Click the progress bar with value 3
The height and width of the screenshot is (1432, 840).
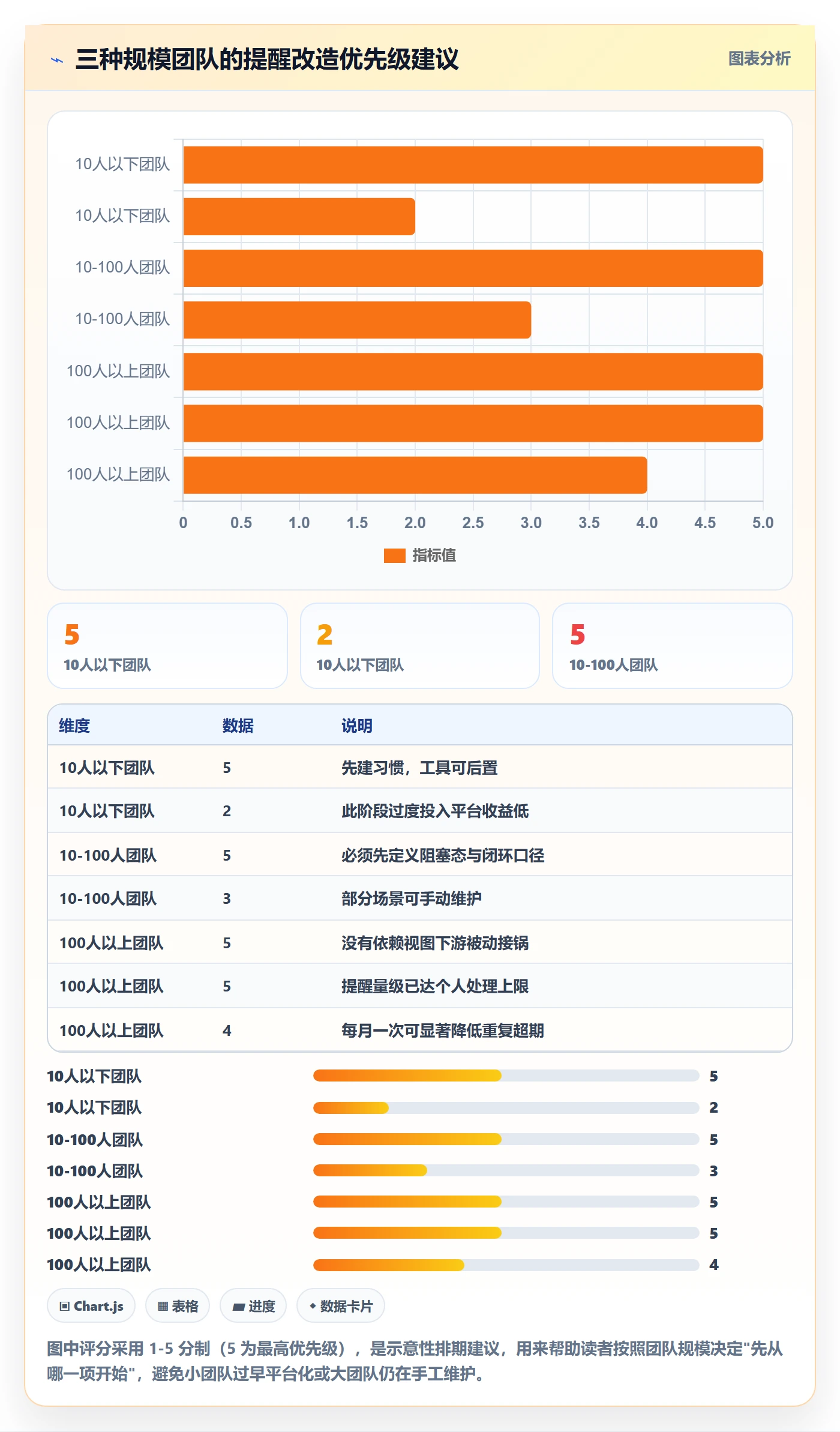coord(506,1170)
